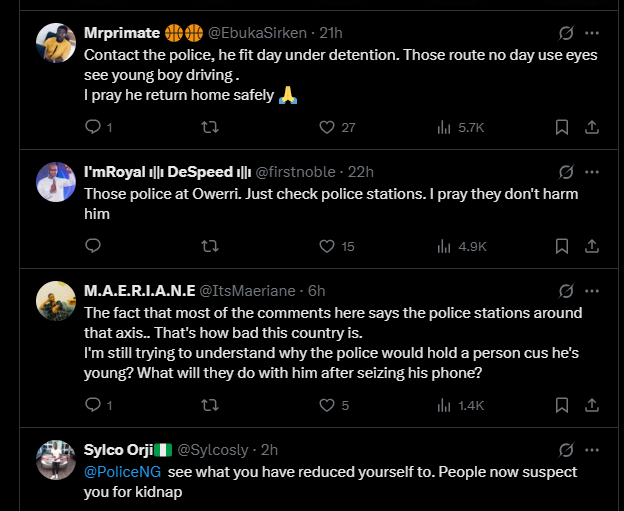The width and height of the screenshot is (624, 511).
Task: Bookmark I'mRoyal DeSpeed's tweet
Action: (x=562, y=246)
